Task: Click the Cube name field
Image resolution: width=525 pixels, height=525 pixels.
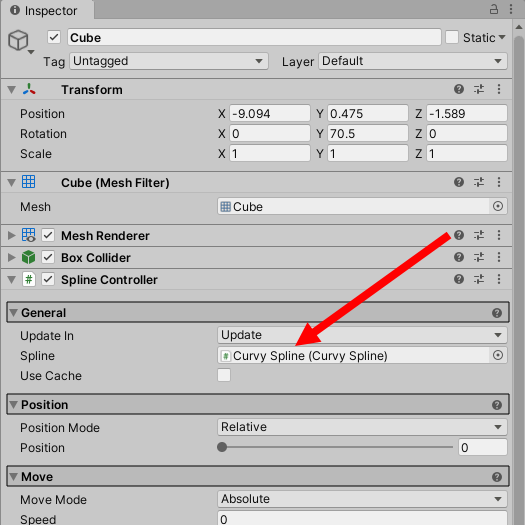Action: pyautogui.click(x=254, y=37)
